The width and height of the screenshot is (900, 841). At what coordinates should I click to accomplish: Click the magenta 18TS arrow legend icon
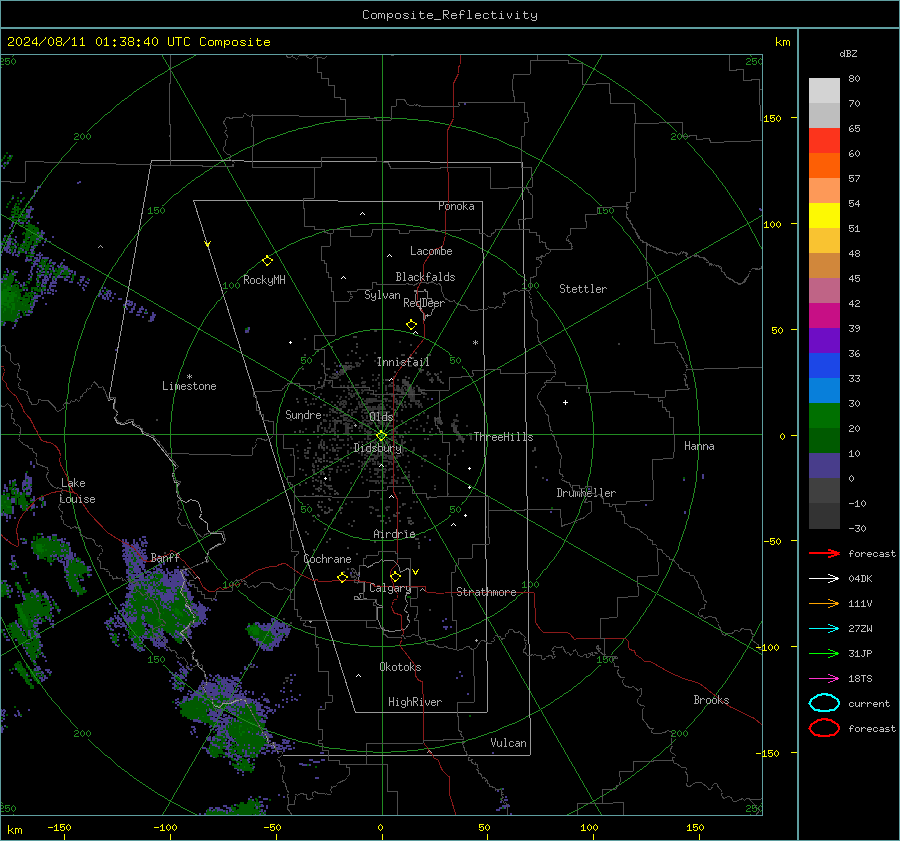tap(824, 679)
